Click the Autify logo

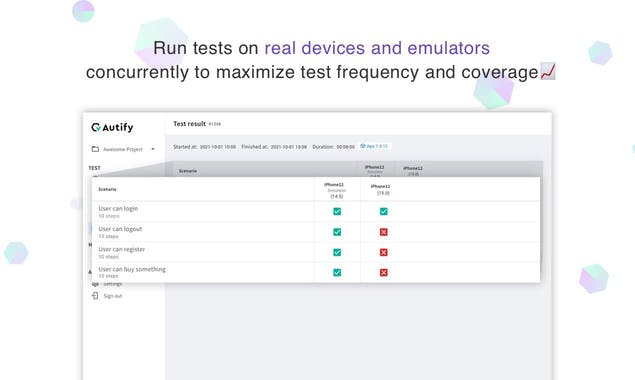(112, 127)
